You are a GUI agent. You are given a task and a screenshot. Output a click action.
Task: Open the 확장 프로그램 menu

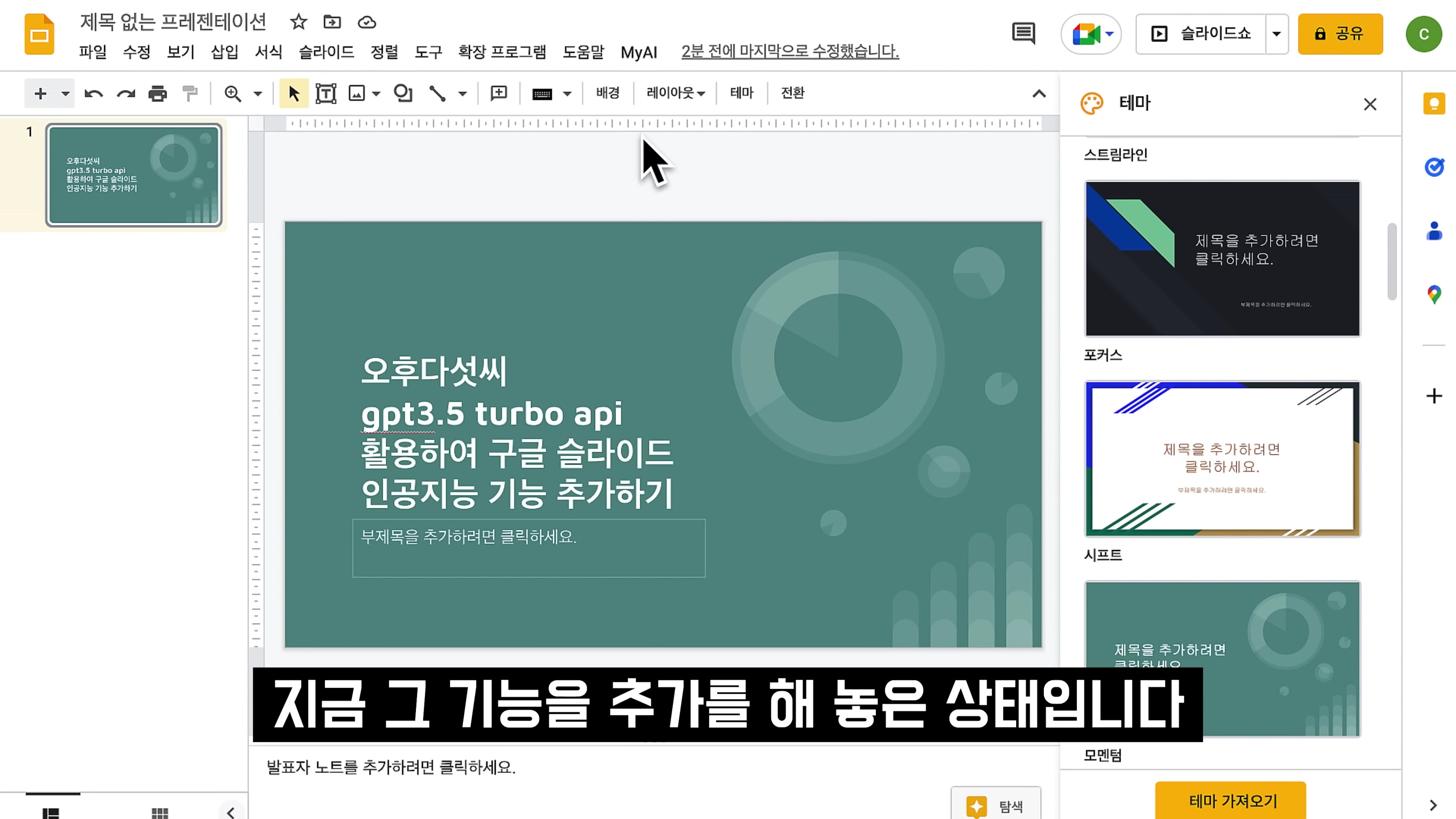pos(502,52)
